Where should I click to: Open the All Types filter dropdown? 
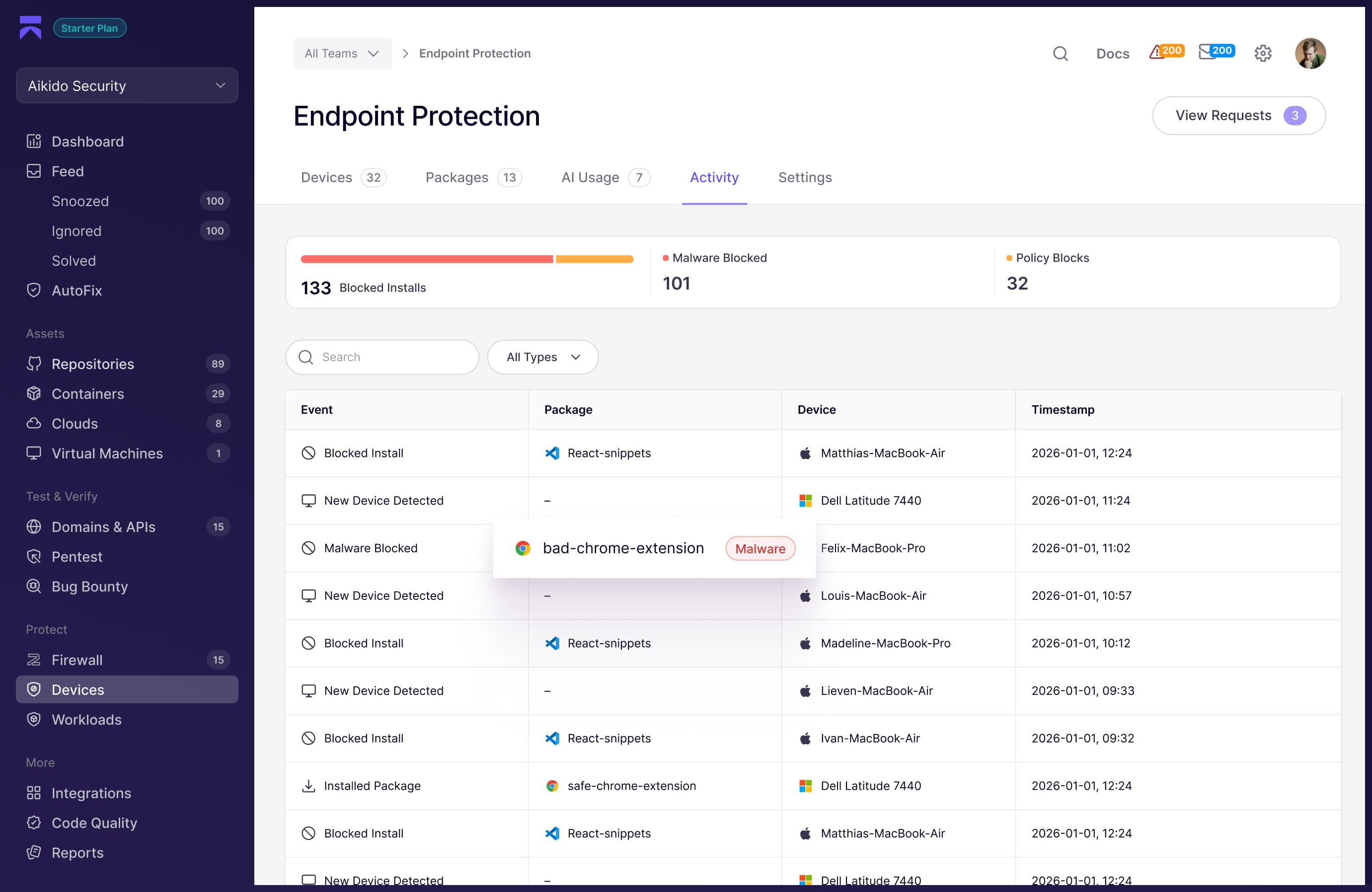(x=542, y=357)
